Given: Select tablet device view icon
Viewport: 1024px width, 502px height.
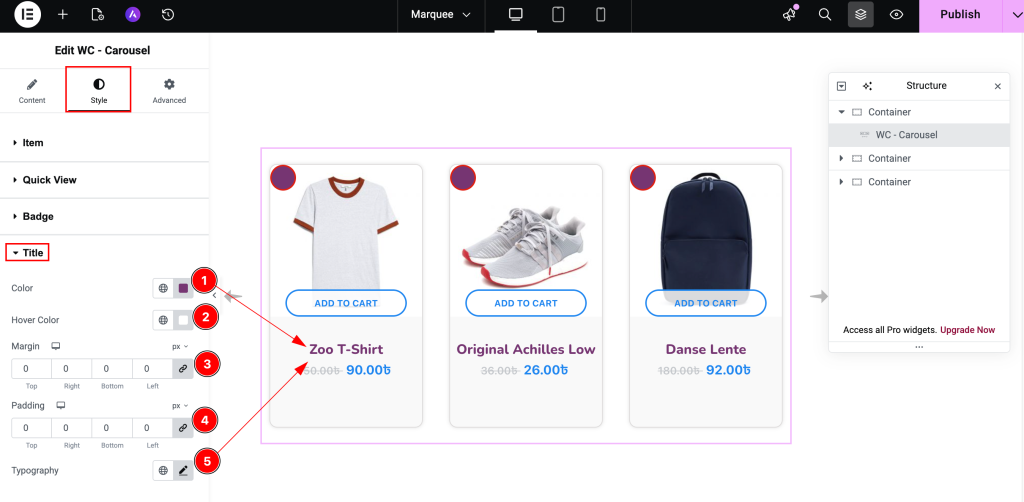Looking at the screenshot, I should pos(558,15).
